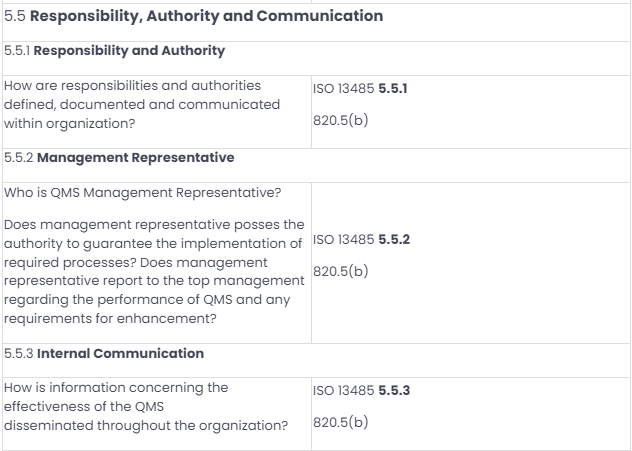
Task: Click the words 'representative report to the top management'
Action: [154, 281]
